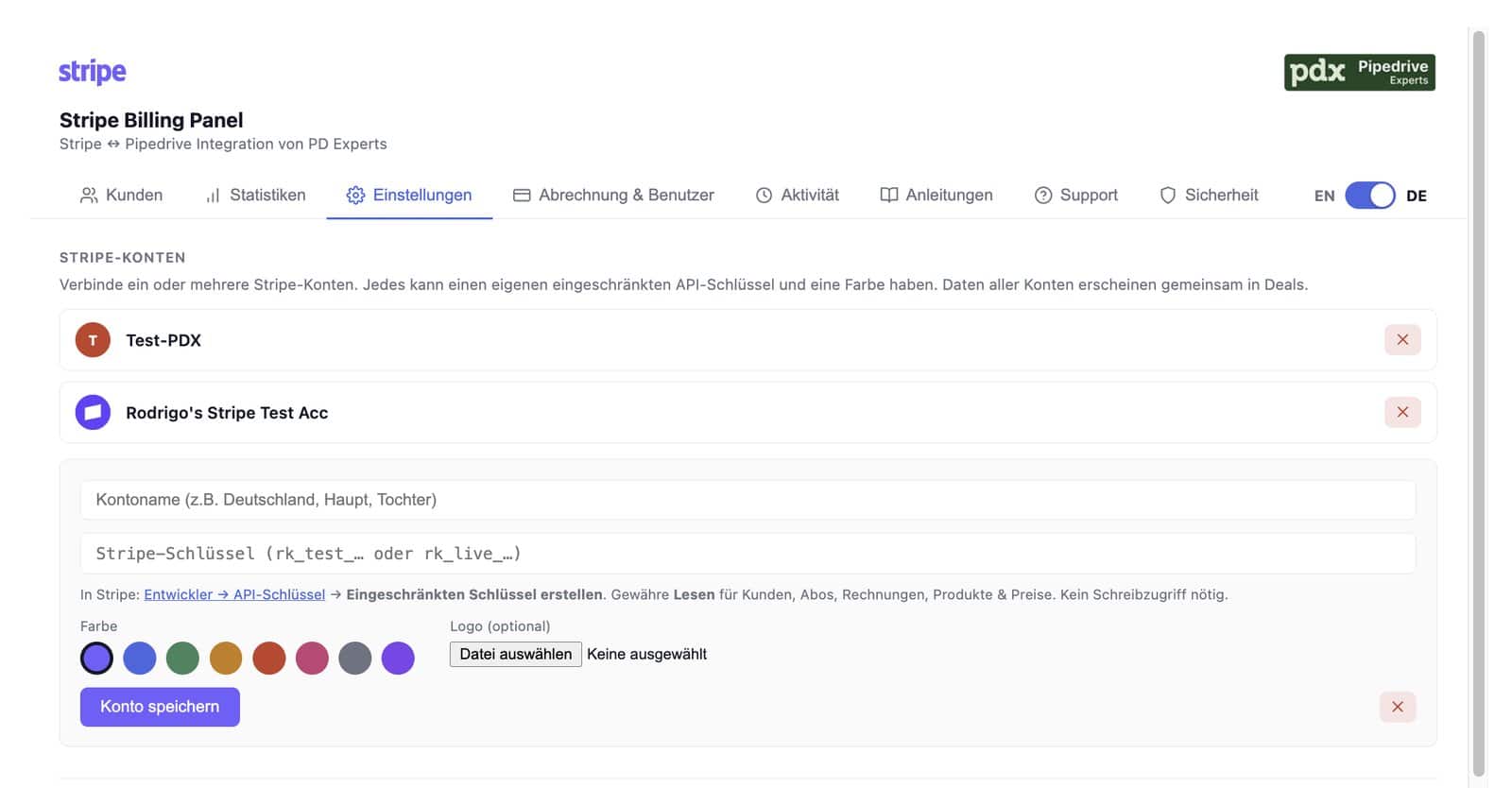Select the gray color swatch
The image size is (1512, 788).
pyautogui.click(x=354, y=658)
